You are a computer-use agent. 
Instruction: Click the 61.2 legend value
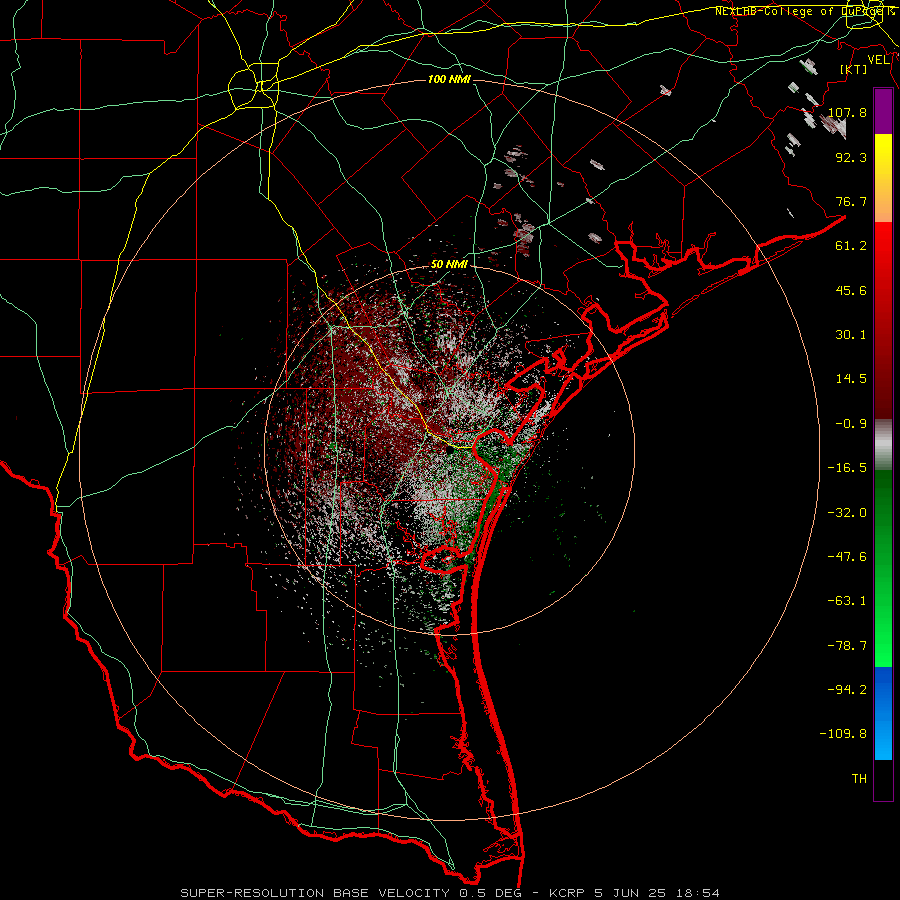851,246
